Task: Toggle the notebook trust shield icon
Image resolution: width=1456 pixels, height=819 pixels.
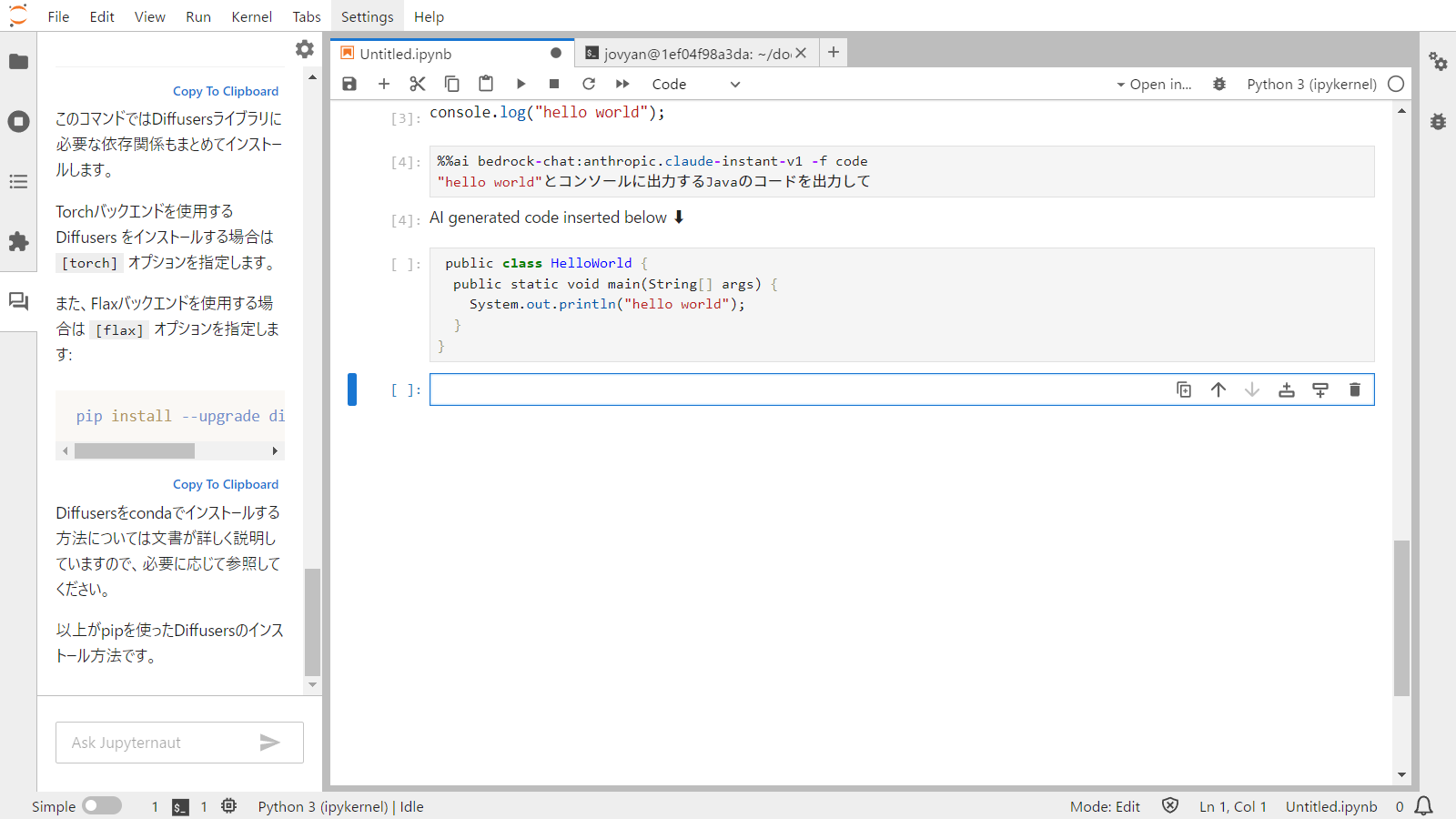Action: pos(1170,806)
